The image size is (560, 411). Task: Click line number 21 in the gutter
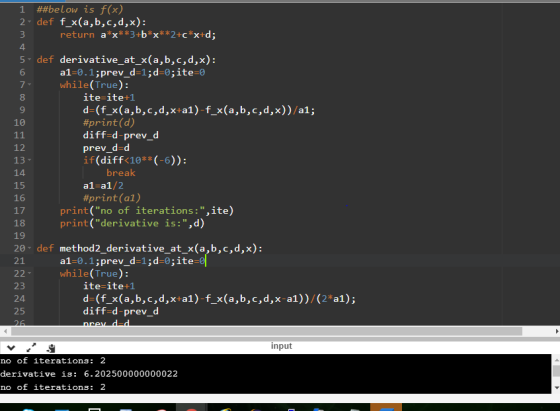point(19,261)
